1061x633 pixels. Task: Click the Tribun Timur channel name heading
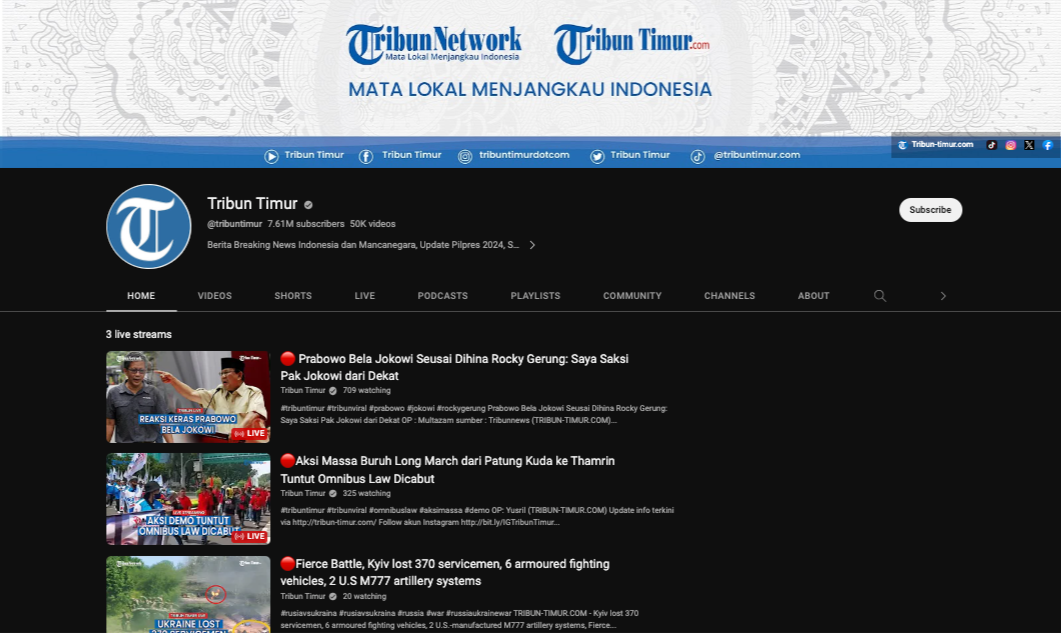click(252, 204)
